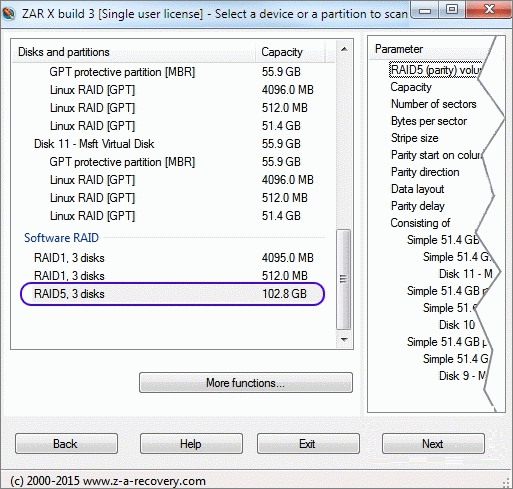Go to the Next step
513x489 pixels.
[433, 444]
